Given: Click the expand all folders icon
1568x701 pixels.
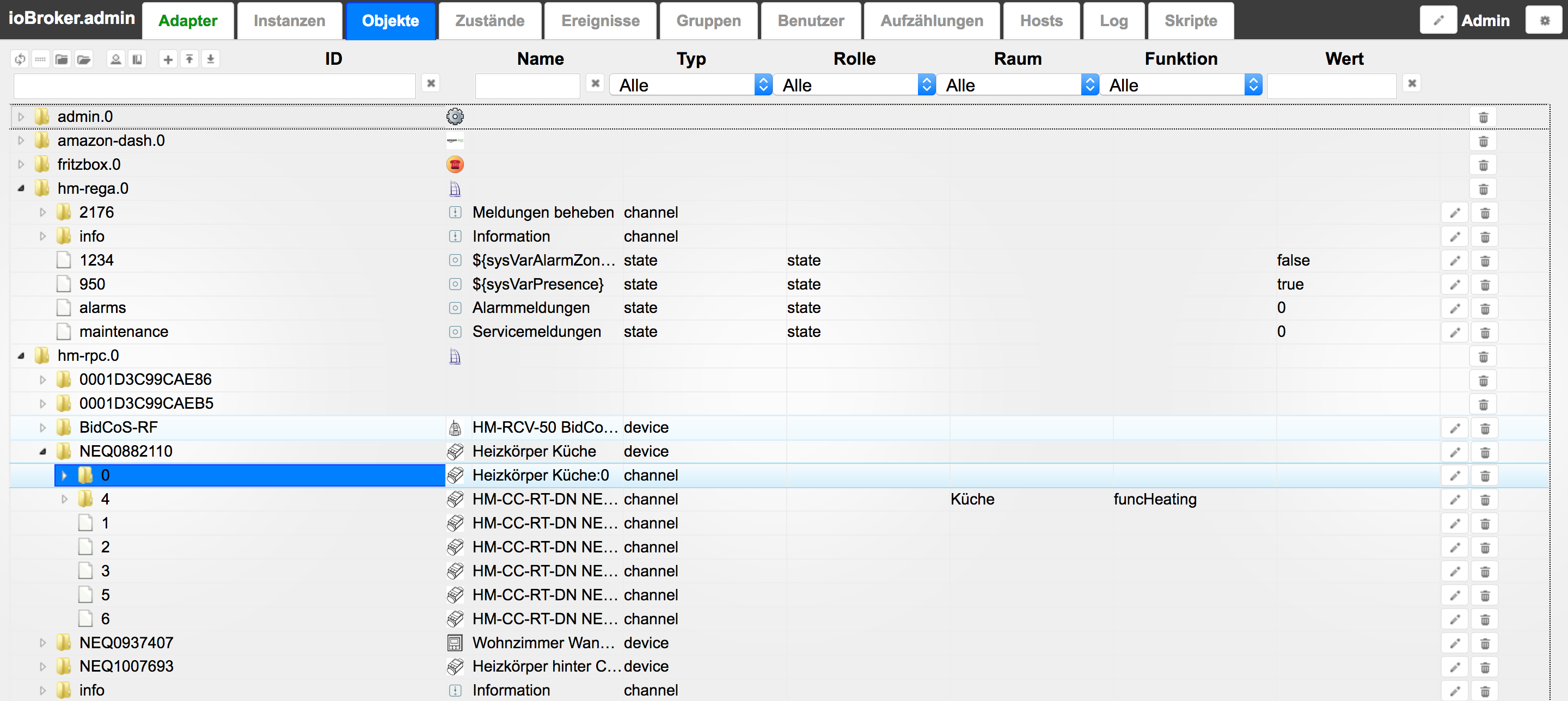Looking at the screenshot, I should [x=83, y=59].
